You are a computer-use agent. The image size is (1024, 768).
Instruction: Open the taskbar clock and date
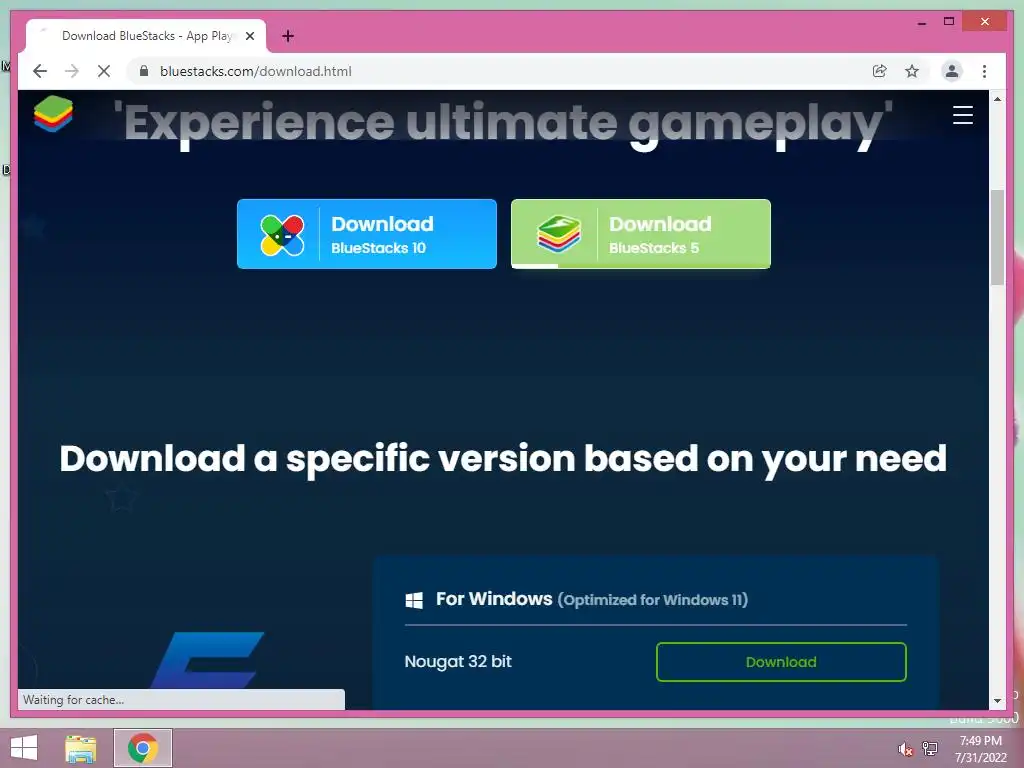[980, 749]
